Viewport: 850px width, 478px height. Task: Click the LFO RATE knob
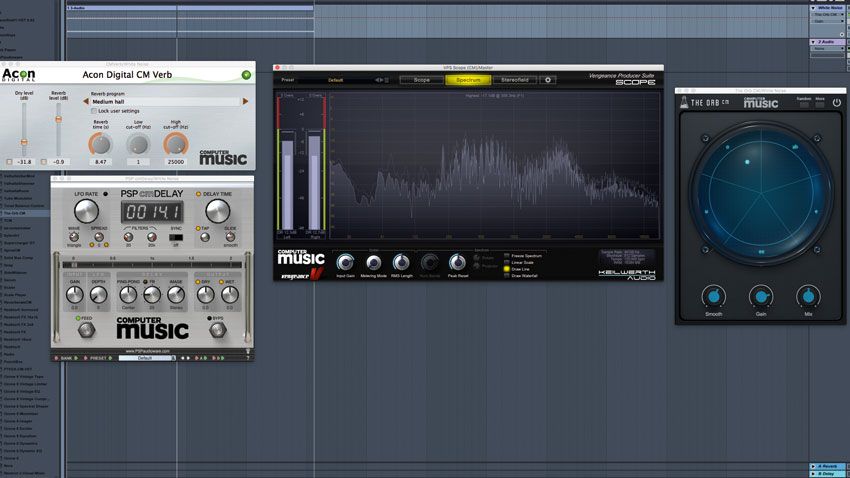(86, 211)
